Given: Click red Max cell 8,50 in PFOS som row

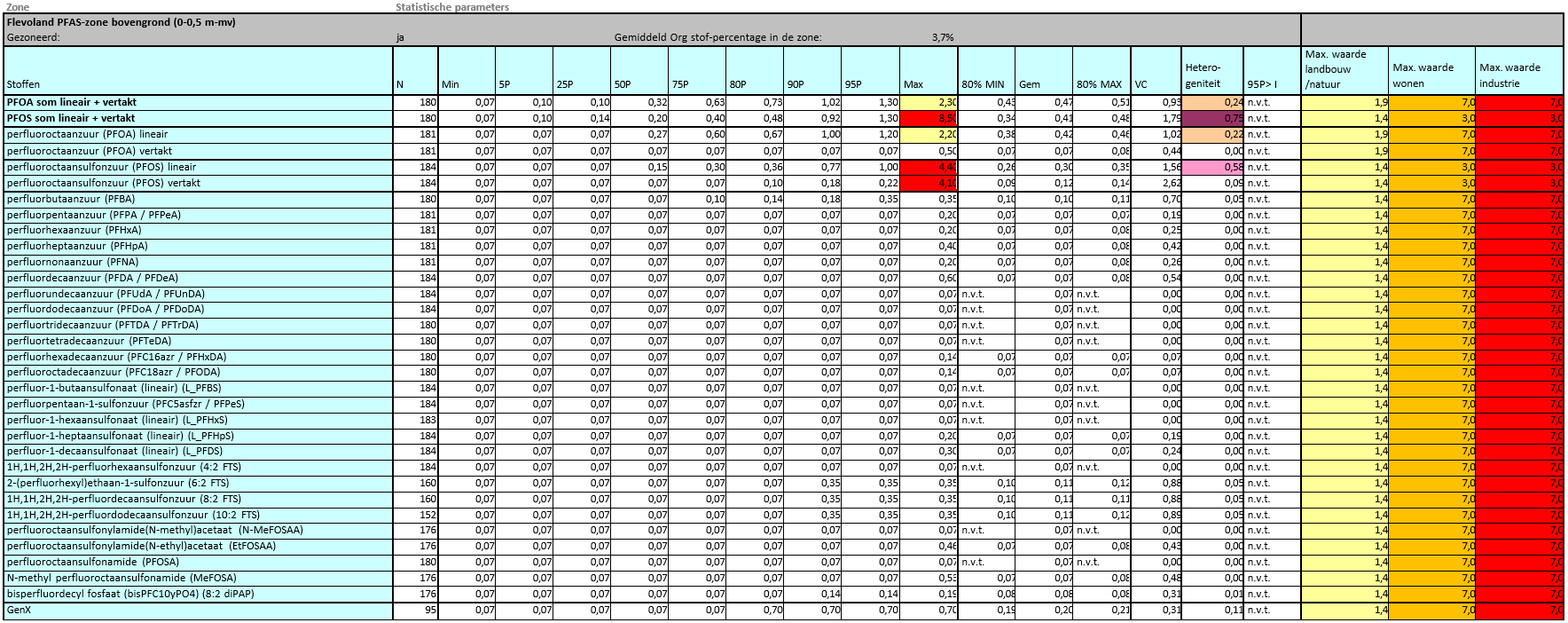Looking at the screenshot, I should [x=929, y=118].
